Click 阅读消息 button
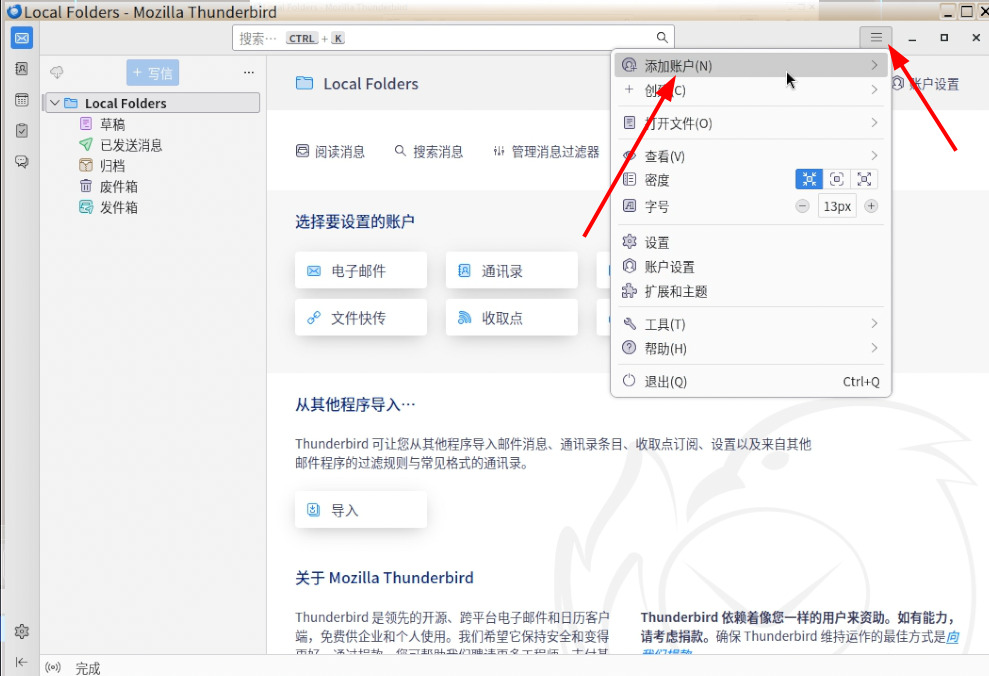Image resolution: width=989 pixels, height=676 pixels. pyautogui.click(x=331, y=151)
